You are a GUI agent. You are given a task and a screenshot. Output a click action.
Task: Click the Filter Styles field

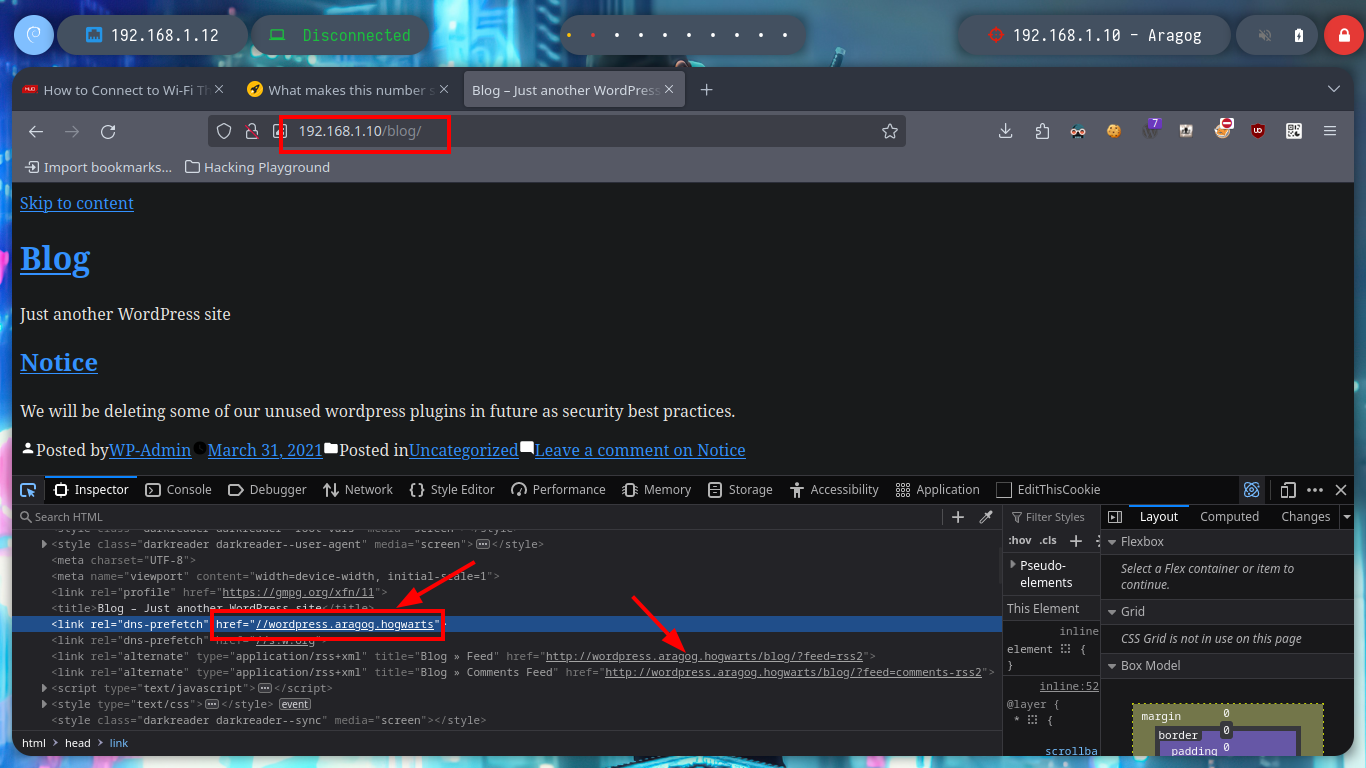[1050, 517]
